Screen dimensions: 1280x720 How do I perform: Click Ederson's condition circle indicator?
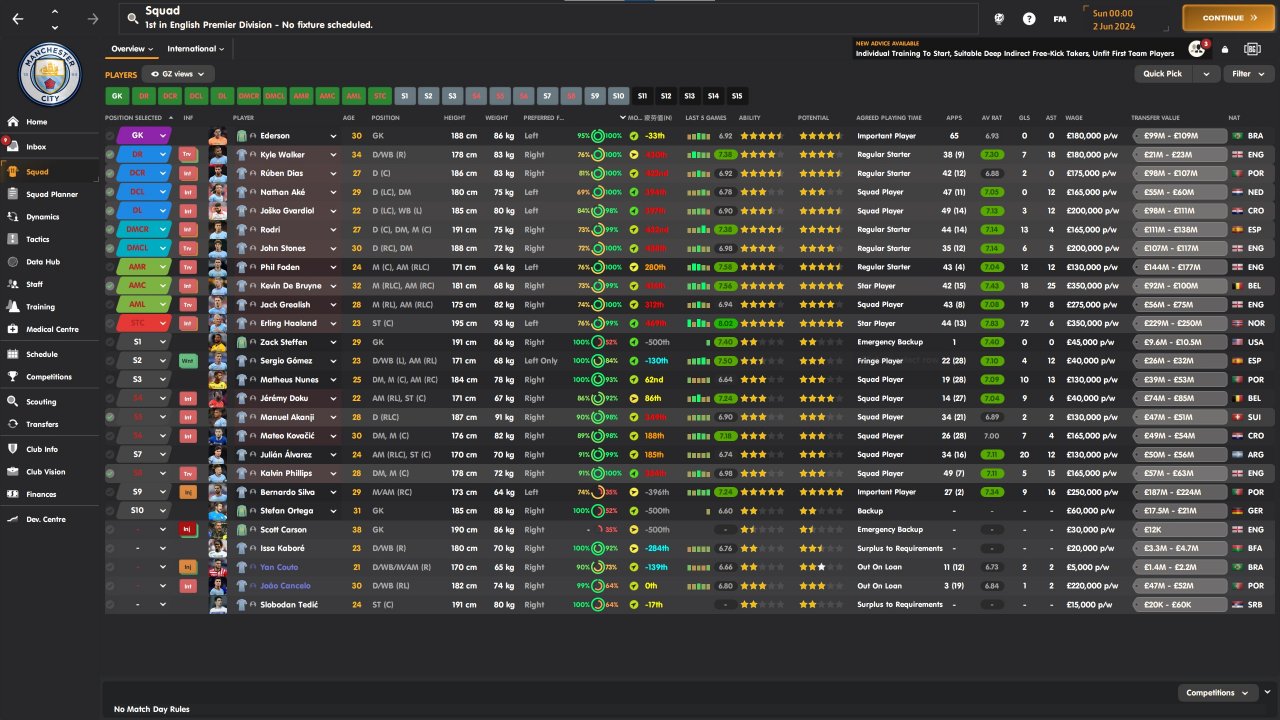click(x=598, y=136)
